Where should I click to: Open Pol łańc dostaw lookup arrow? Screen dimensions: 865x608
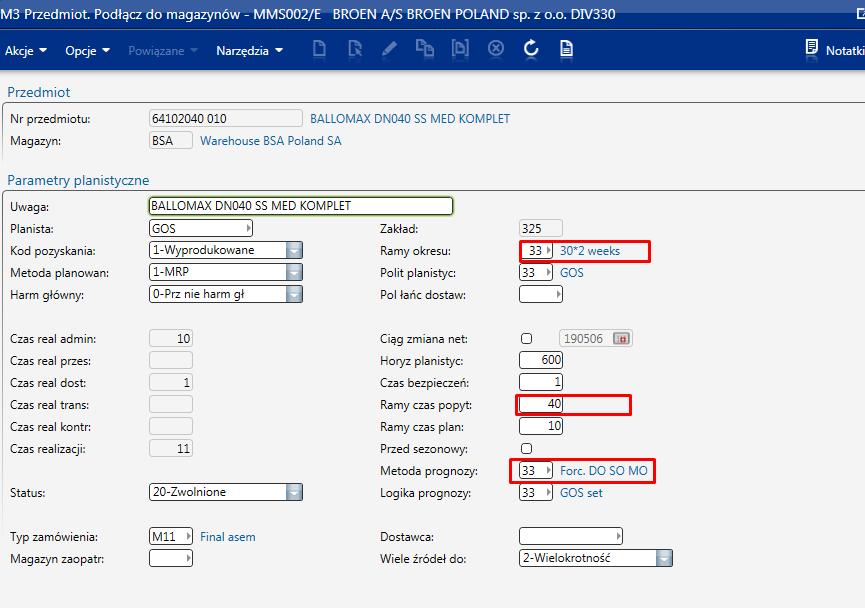click(x=558, y=295)
